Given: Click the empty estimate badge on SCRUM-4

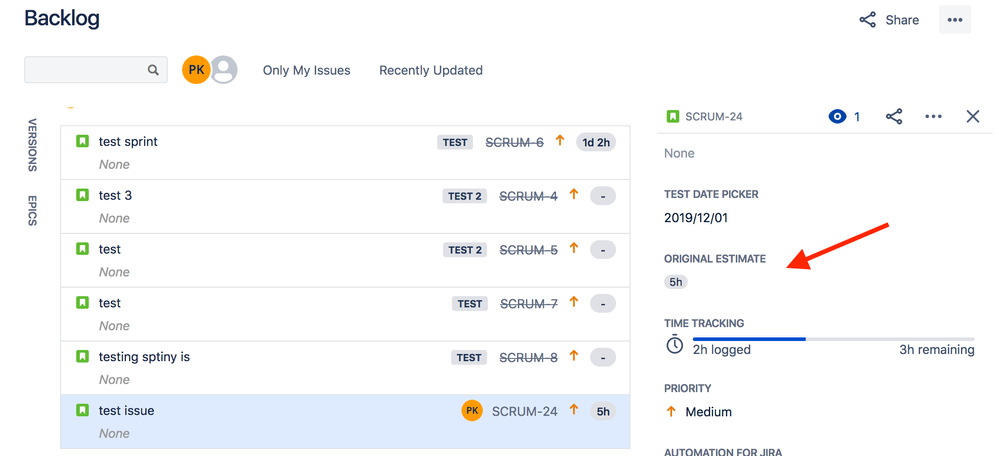Looking at the screenshot, I should click(x=603, y=196).
